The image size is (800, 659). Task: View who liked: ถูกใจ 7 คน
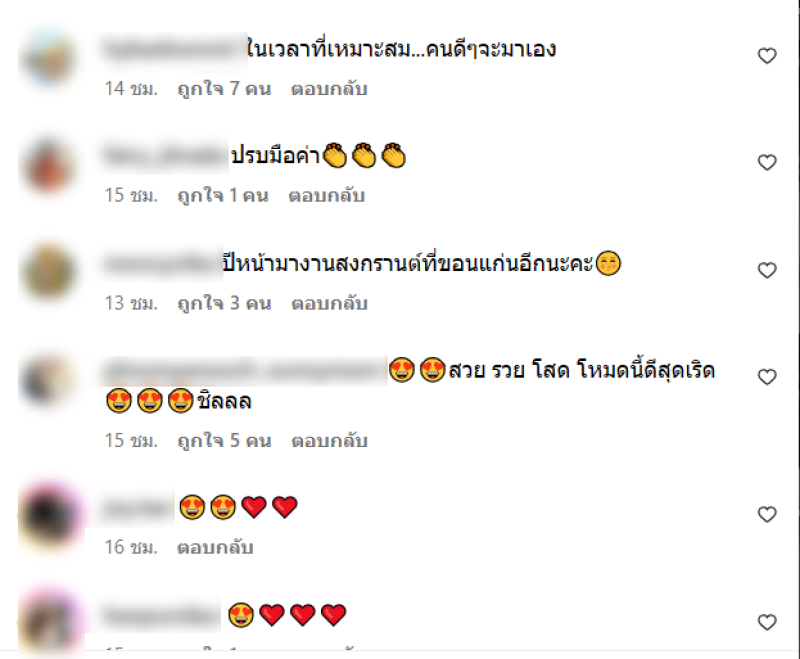coord(224,89)
